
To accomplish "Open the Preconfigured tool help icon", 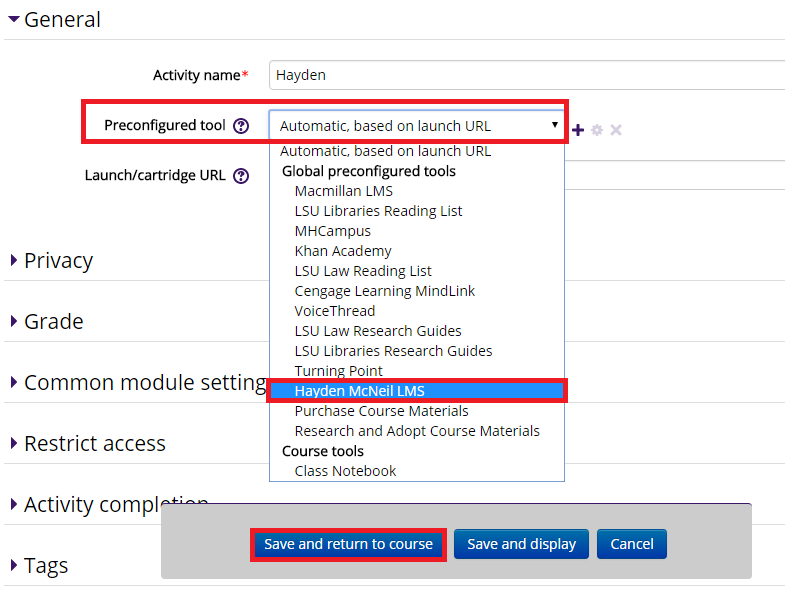I will pos(241,126).
